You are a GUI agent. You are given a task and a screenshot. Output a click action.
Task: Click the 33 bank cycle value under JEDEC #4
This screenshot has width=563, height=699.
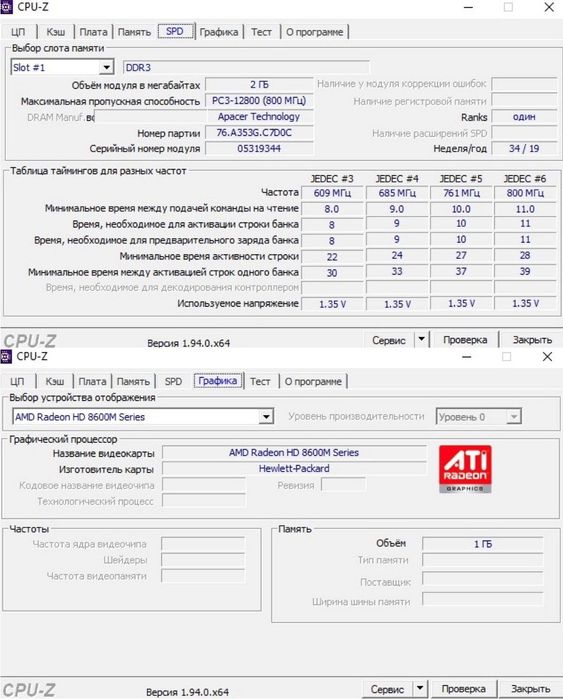pos(397,271)
